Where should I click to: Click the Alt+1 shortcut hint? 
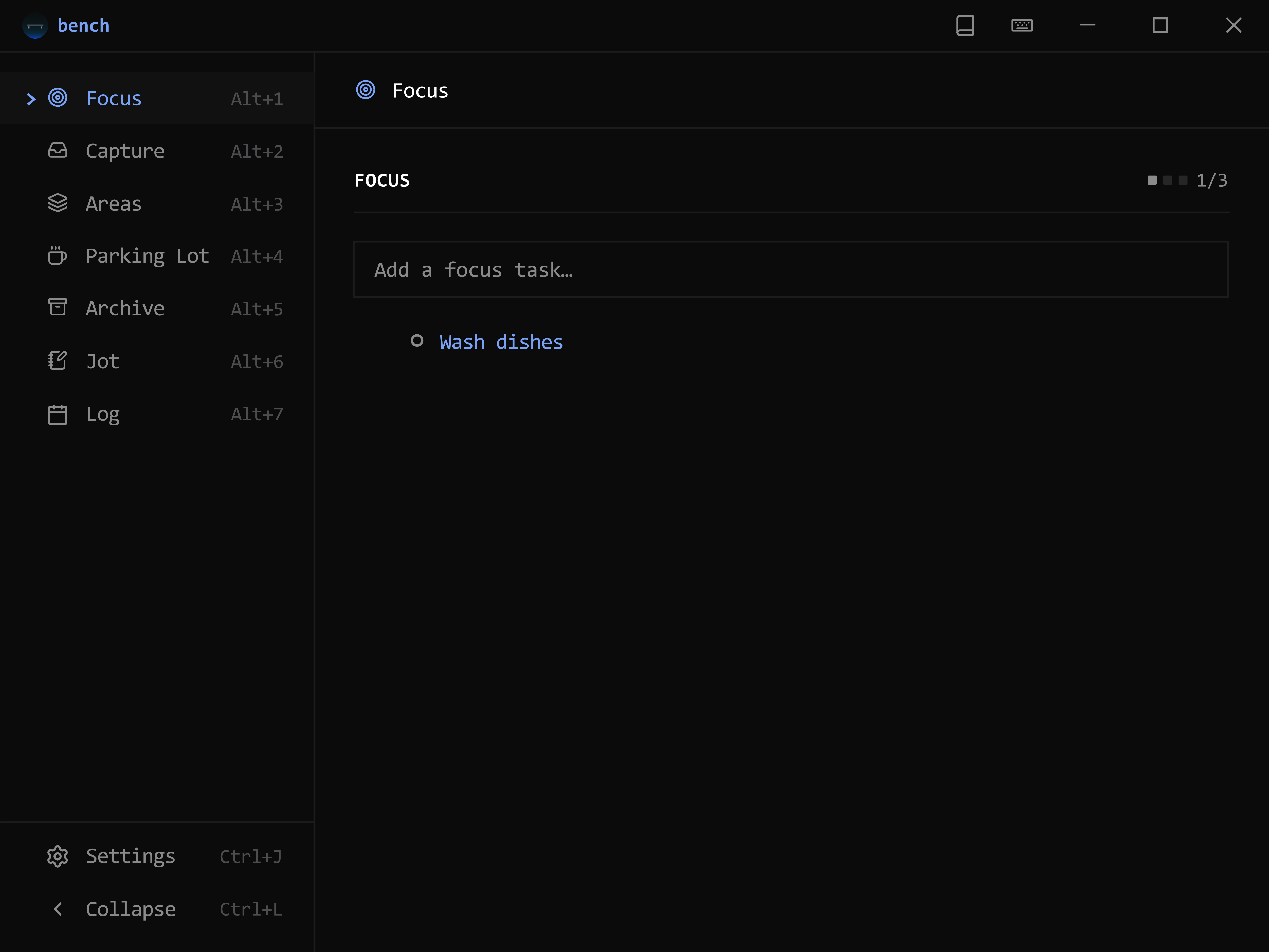257,99
